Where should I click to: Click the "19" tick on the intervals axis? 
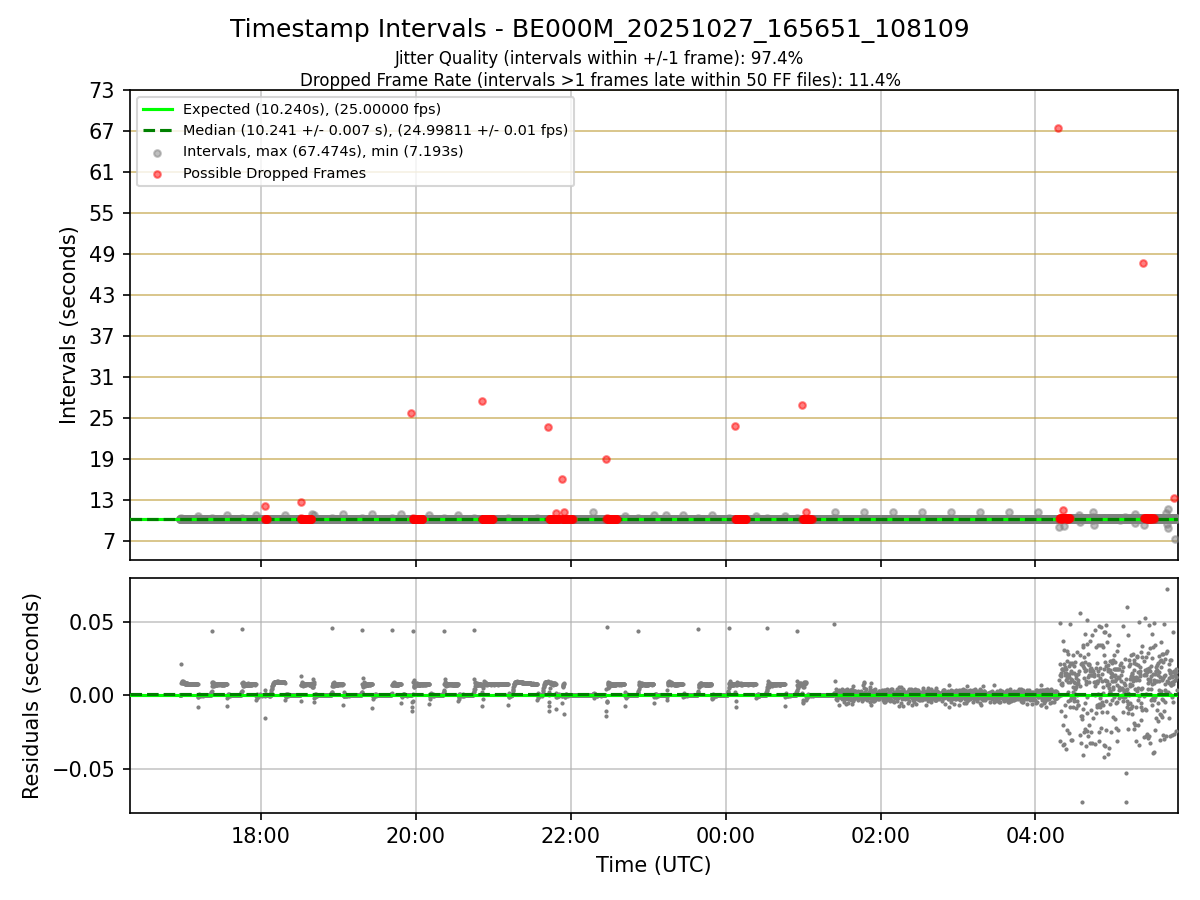pos(104,460)
